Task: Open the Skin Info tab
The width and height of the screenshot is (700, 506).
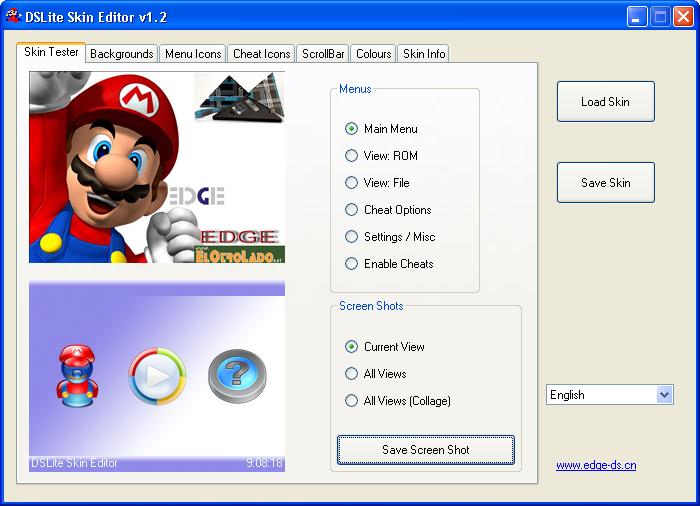Action: coord(424,54)
